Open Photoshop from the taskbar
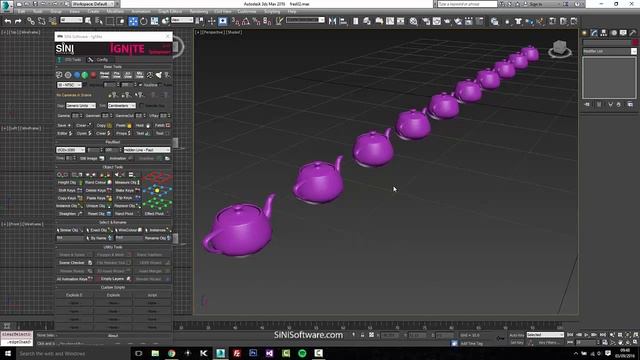The height and width of the screenshot is (360, 640). (x=253, y=353)
